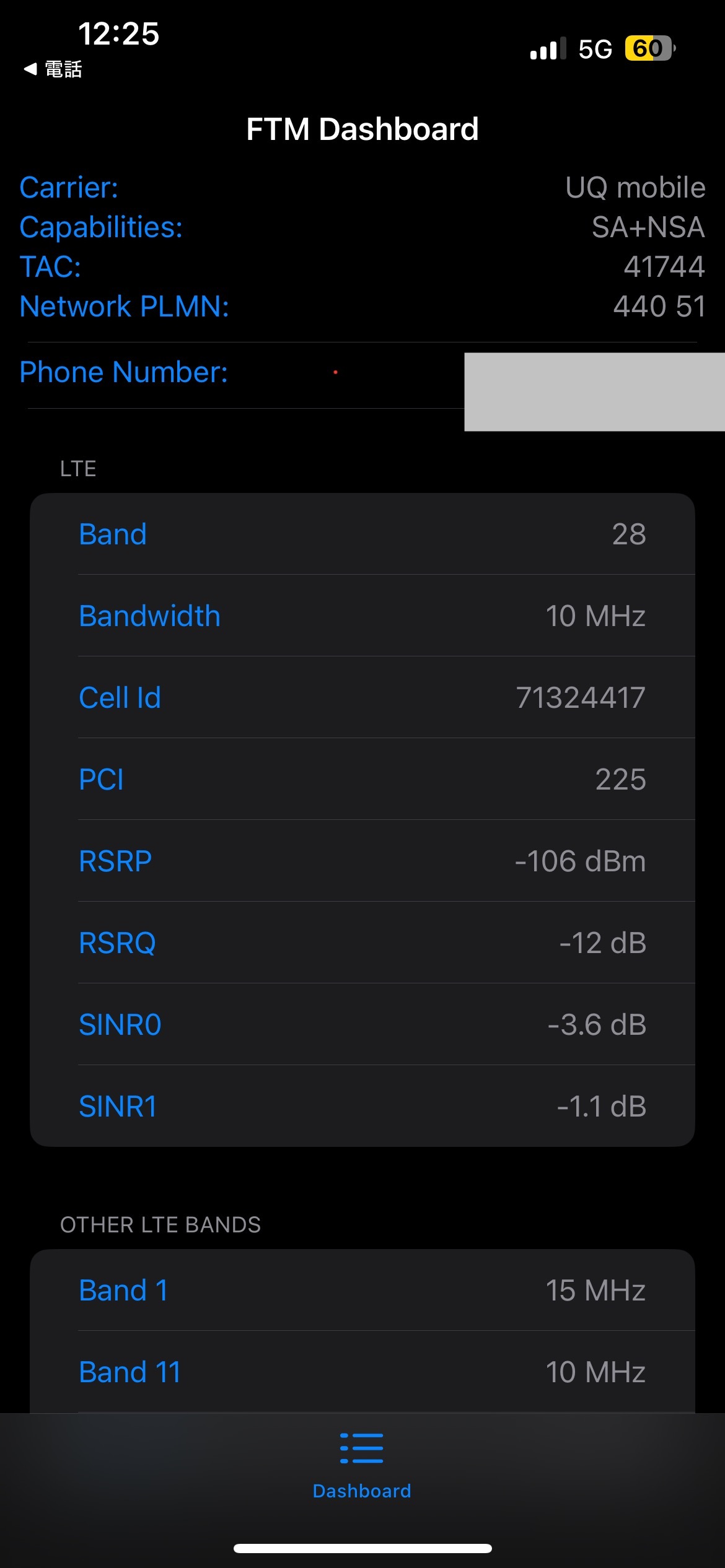Tap the SINR1 row
This screenshot has width=725, height=1568.
point(362,1106)
